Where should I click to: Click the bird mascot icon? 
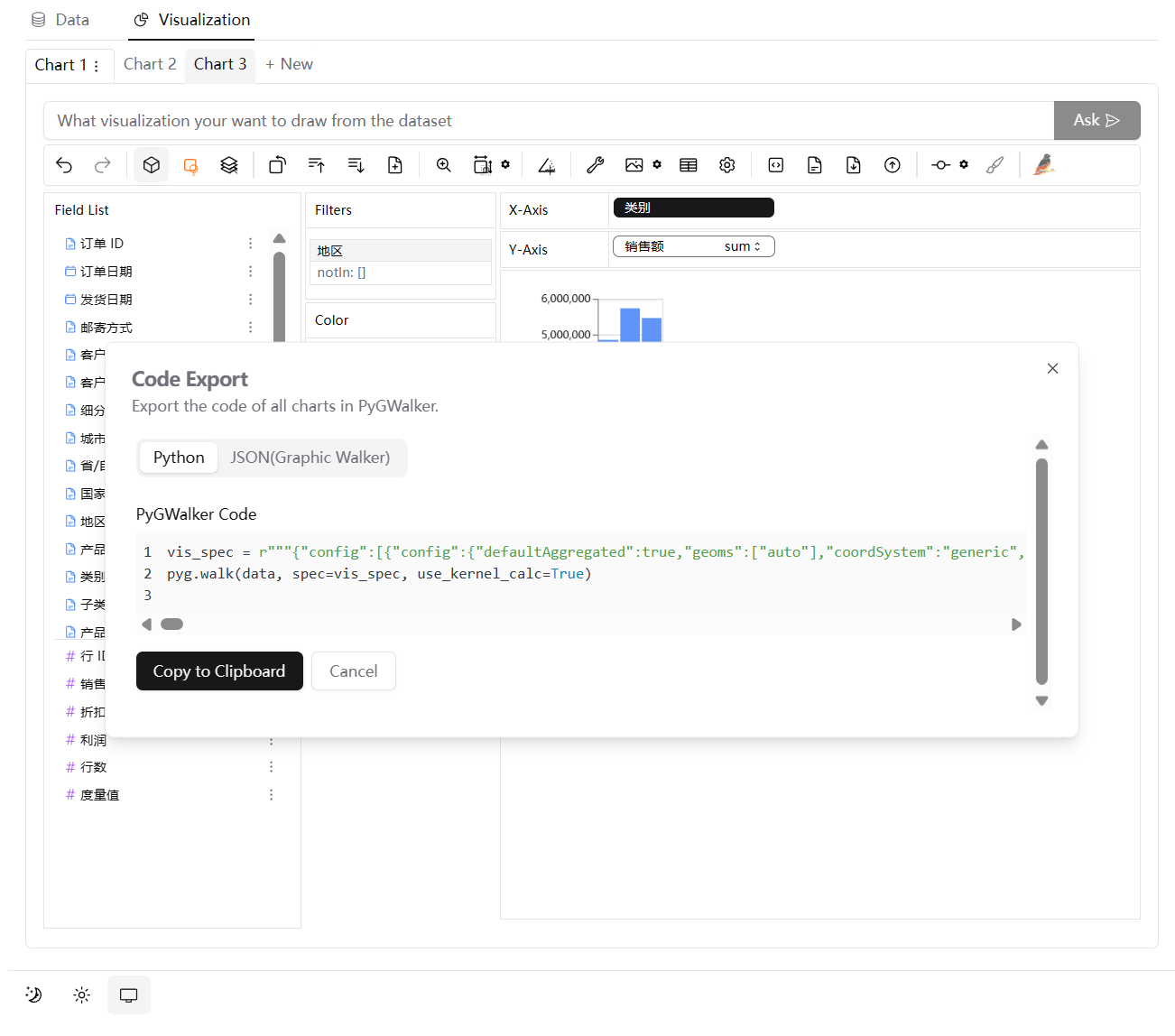pyautogui.click(x=1043, y=164)
